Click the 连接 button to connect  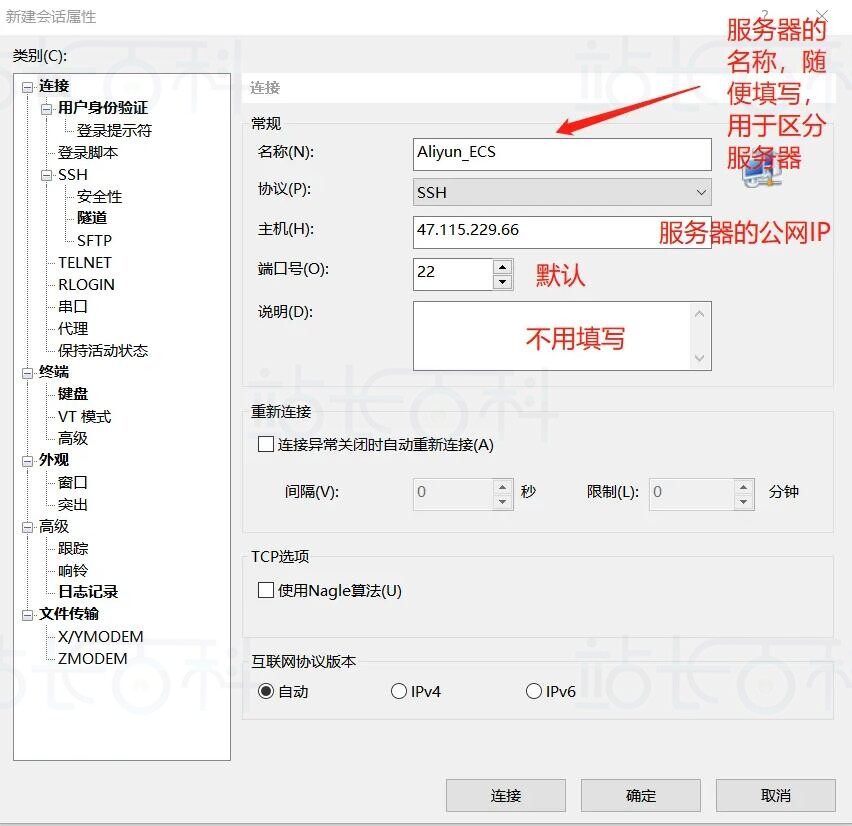point(506,796)
